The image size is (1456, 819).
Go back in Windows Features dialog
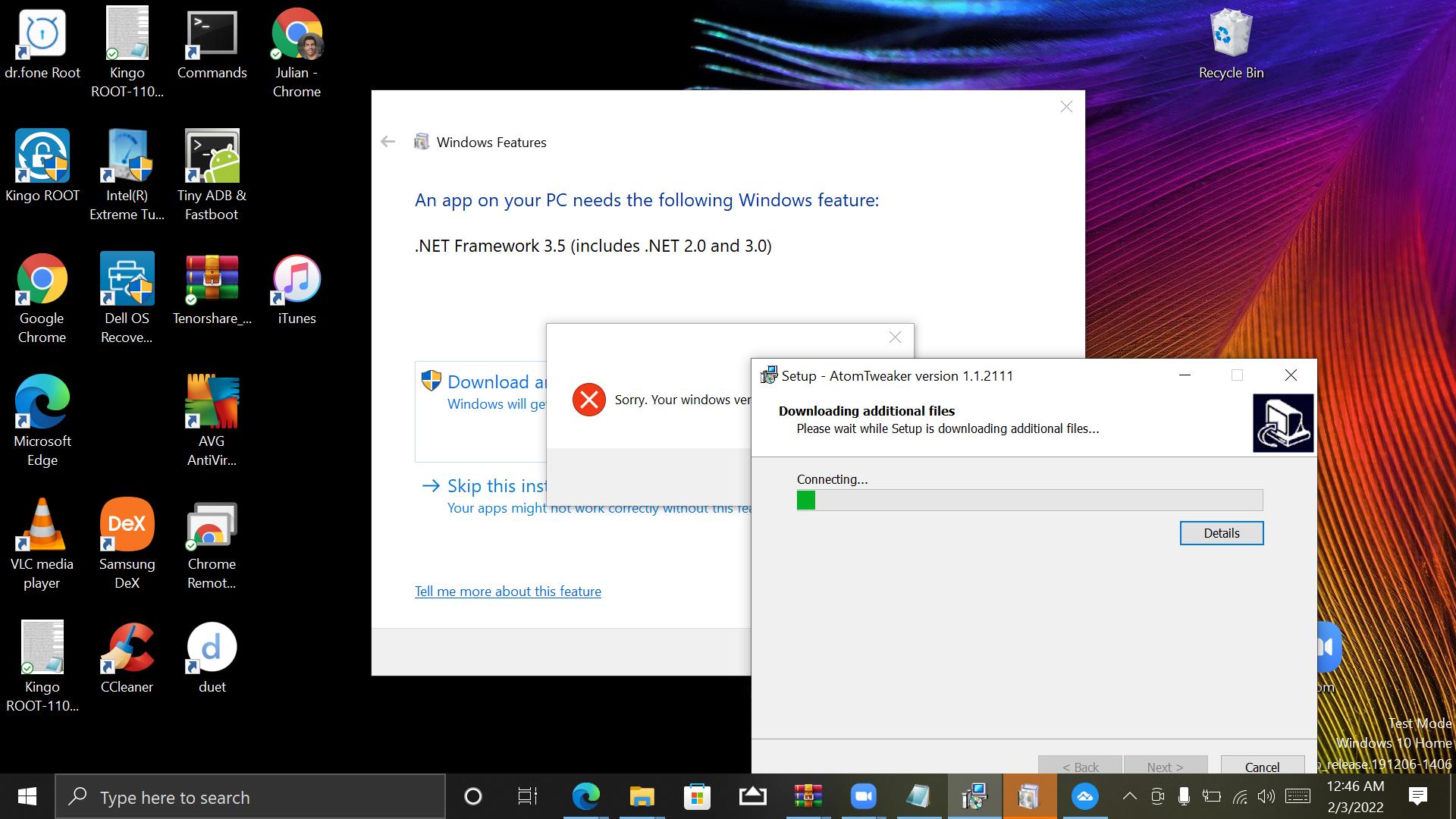click(x=388, y=142)
